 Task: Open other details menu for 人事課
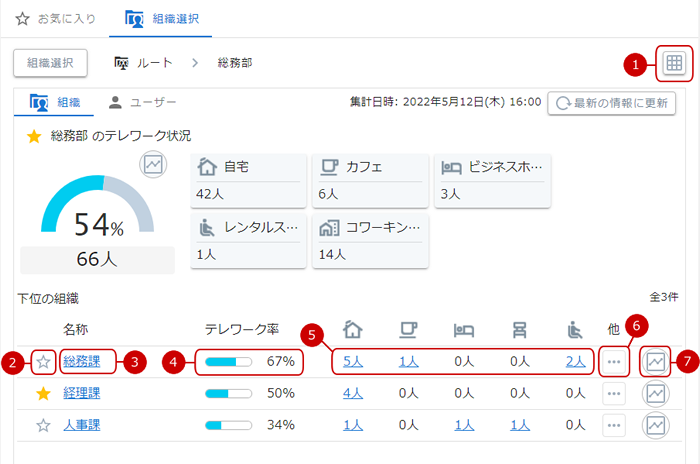[614, 425]
